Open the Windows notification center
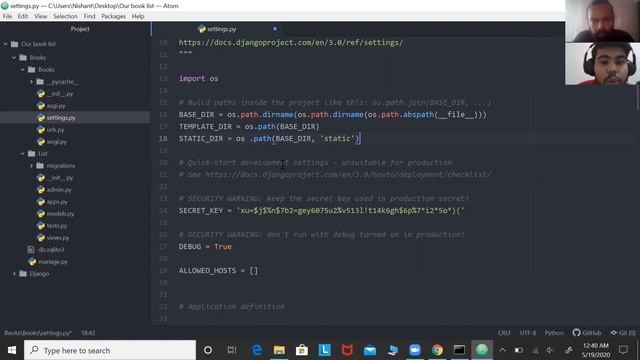 click(x=623, y=350)
